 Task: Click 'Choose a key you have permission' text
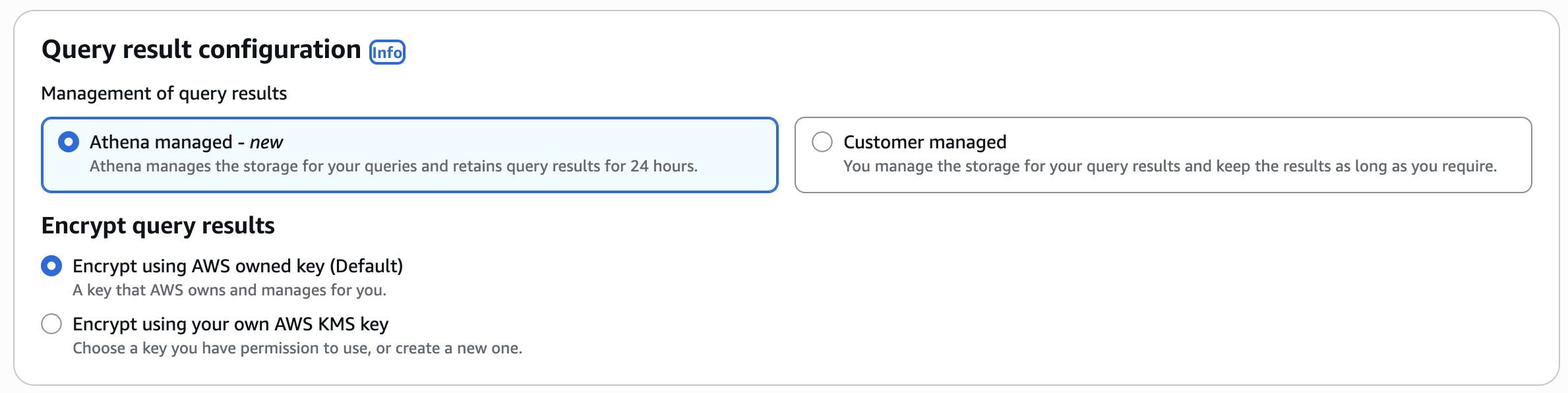(297, 348)
